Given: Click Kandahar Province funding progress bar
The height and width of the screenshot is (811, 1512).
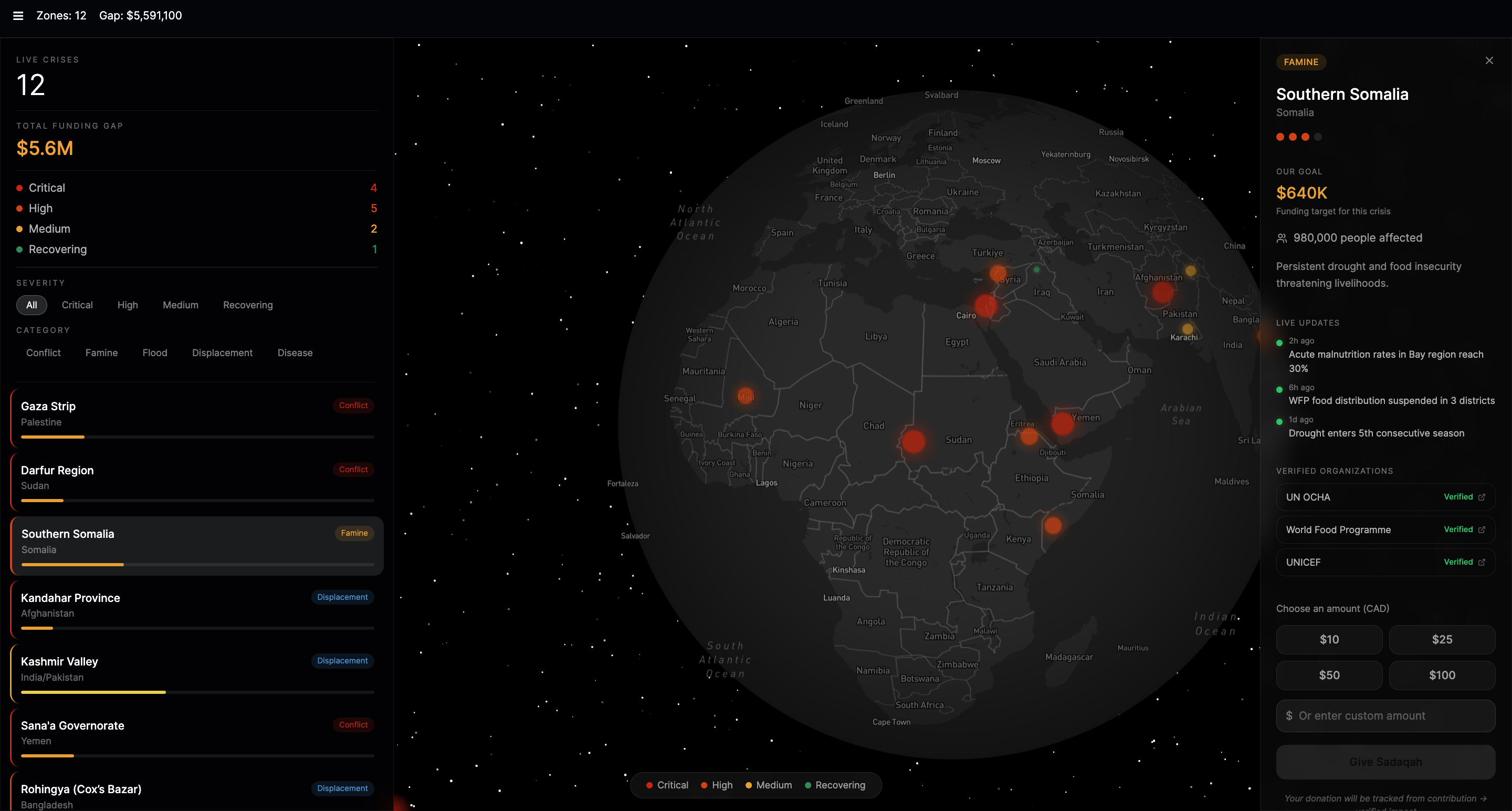Looking at the screenshot, I should [x=197, y=628].
